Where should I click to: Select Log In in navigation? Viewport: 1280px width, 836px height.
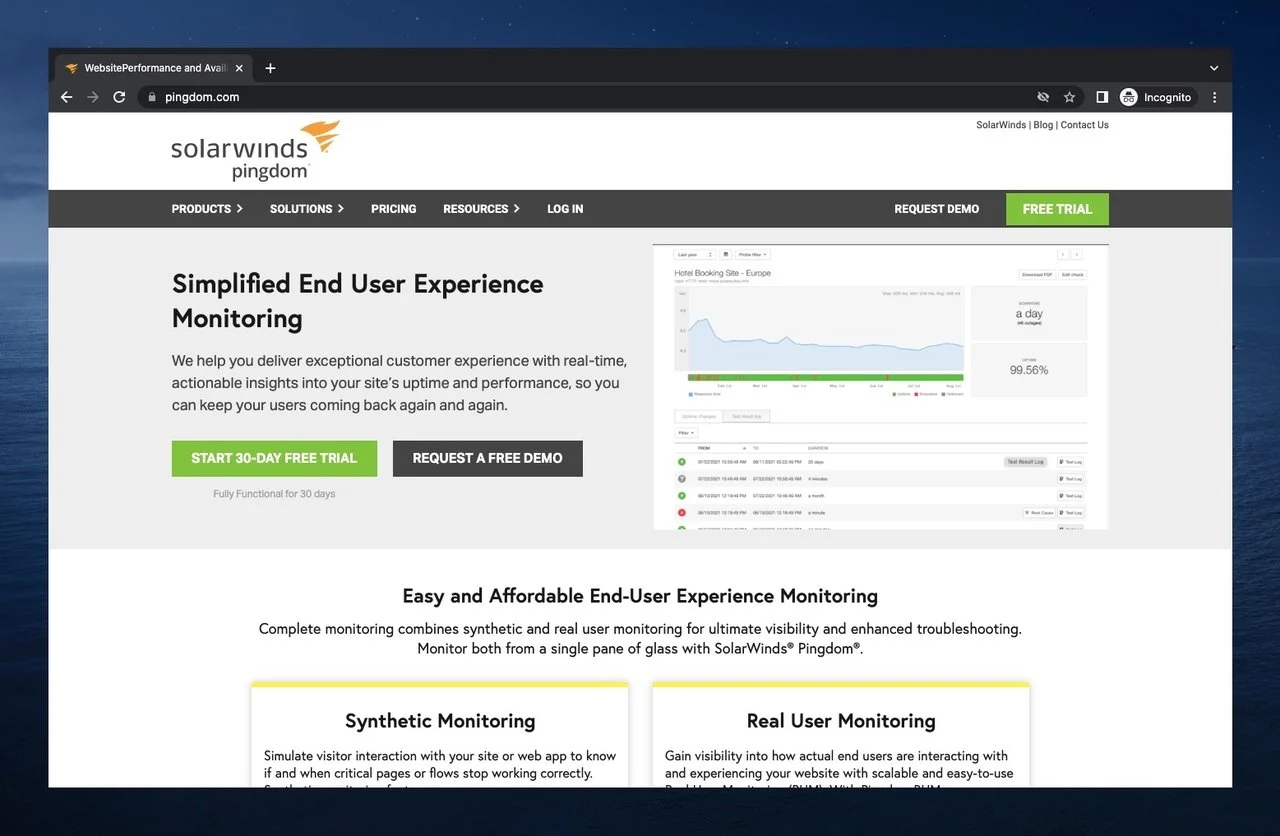(565, 209)
